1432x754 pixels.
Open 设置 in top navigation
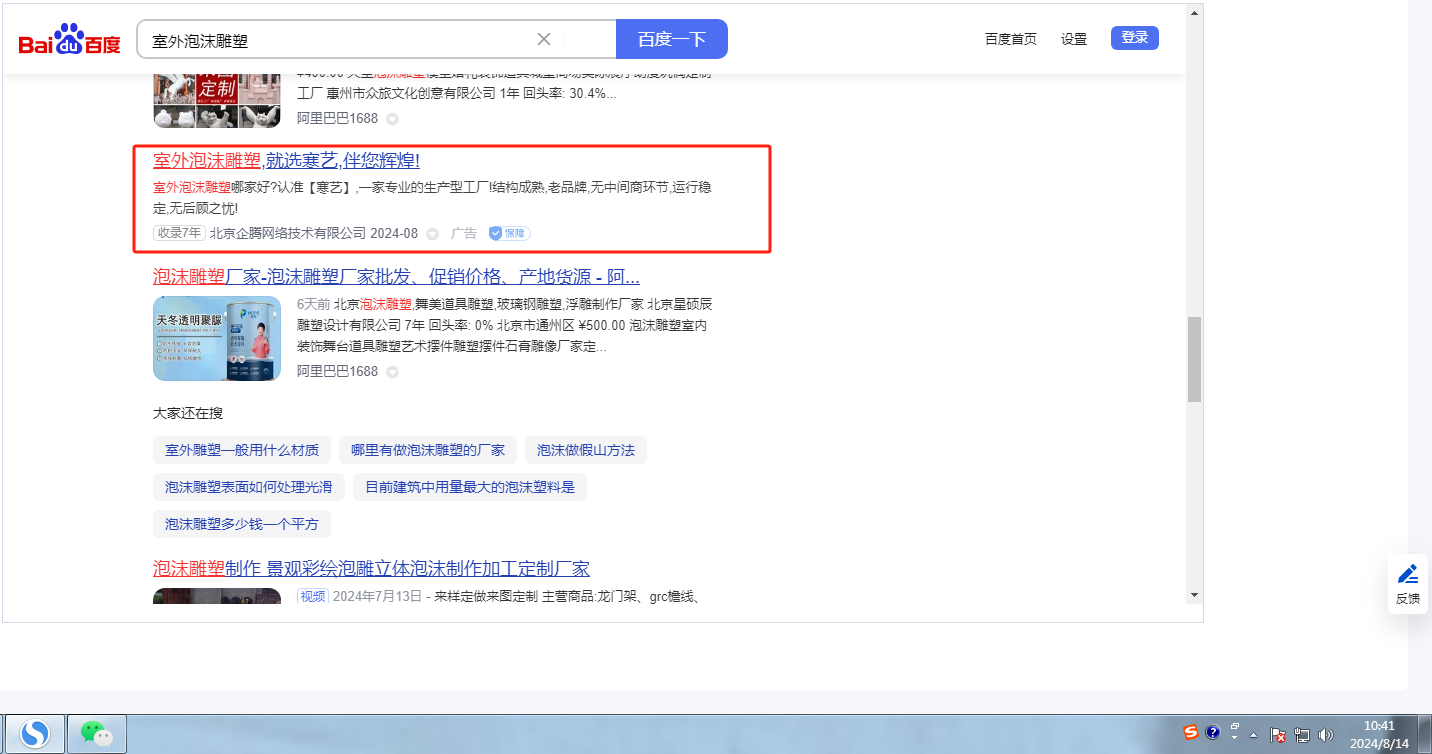pyautogui.click(x=1074, y=39)
